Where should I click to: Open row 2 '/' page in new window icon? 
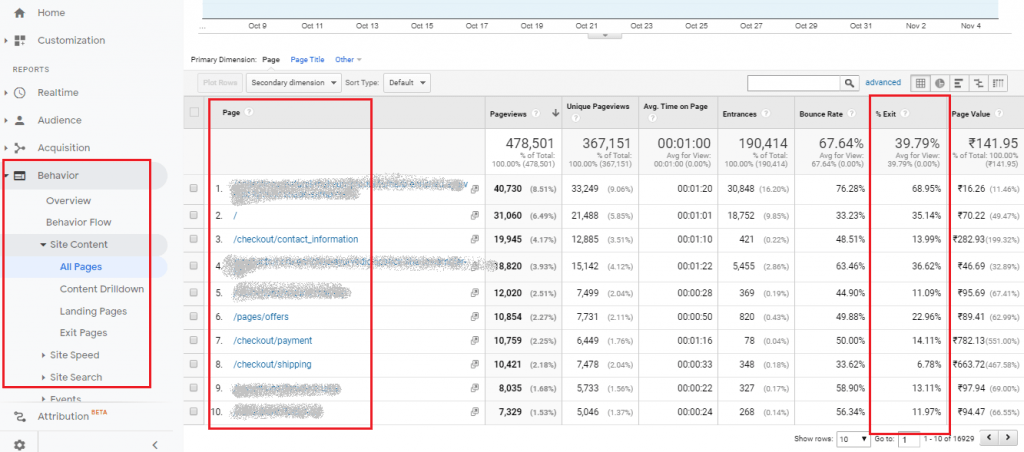coord(475,216)
